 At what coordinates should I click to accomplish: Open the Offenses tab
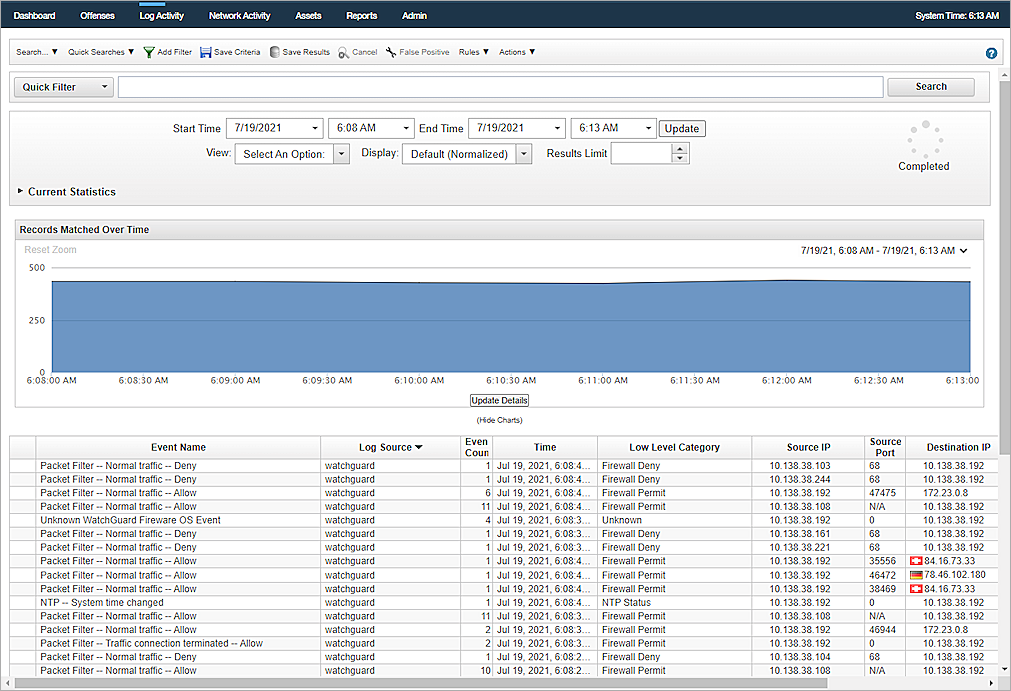pos(97,16)
